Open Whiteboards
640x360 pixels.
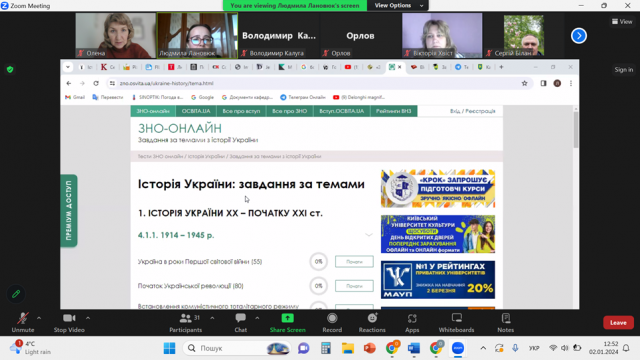click(456, 322)
